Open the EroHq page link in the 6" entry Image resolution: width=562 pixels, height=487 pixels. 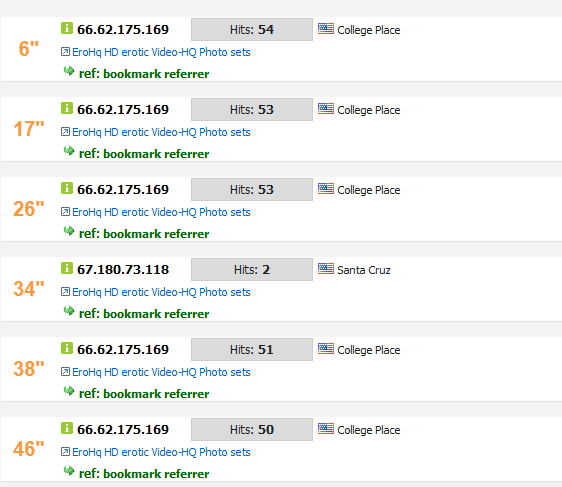point(161,52)
